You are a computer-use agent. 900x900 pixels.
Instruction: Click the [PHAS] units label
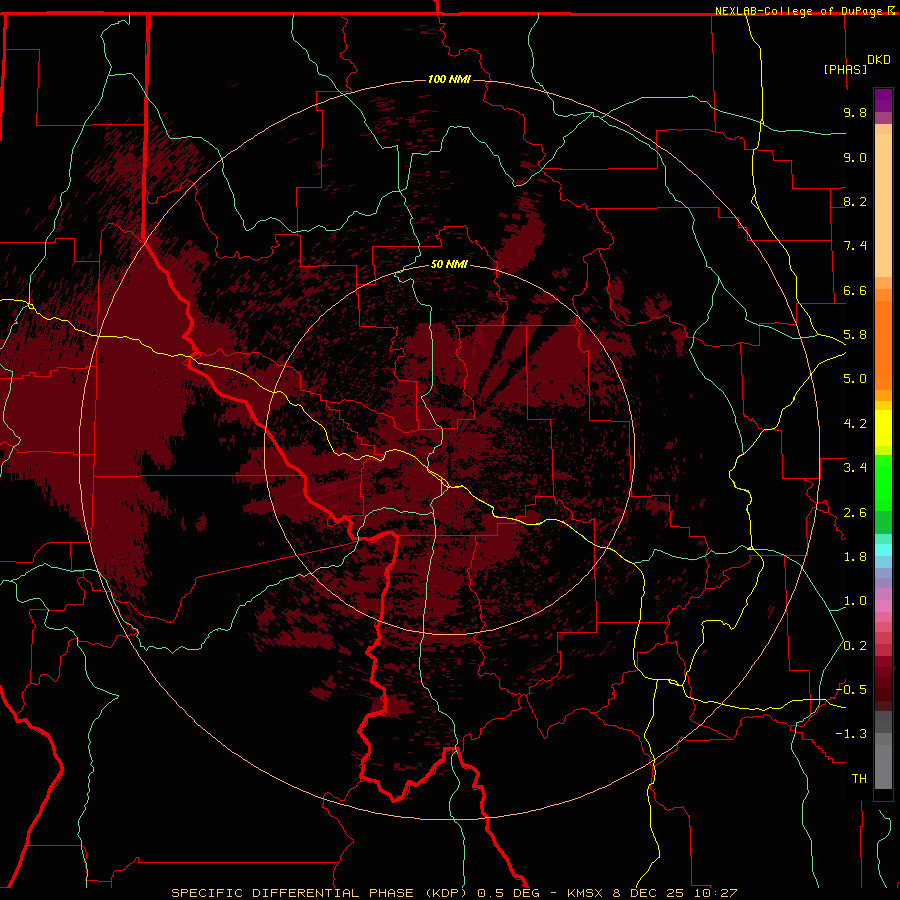click(x=845, y=69)
